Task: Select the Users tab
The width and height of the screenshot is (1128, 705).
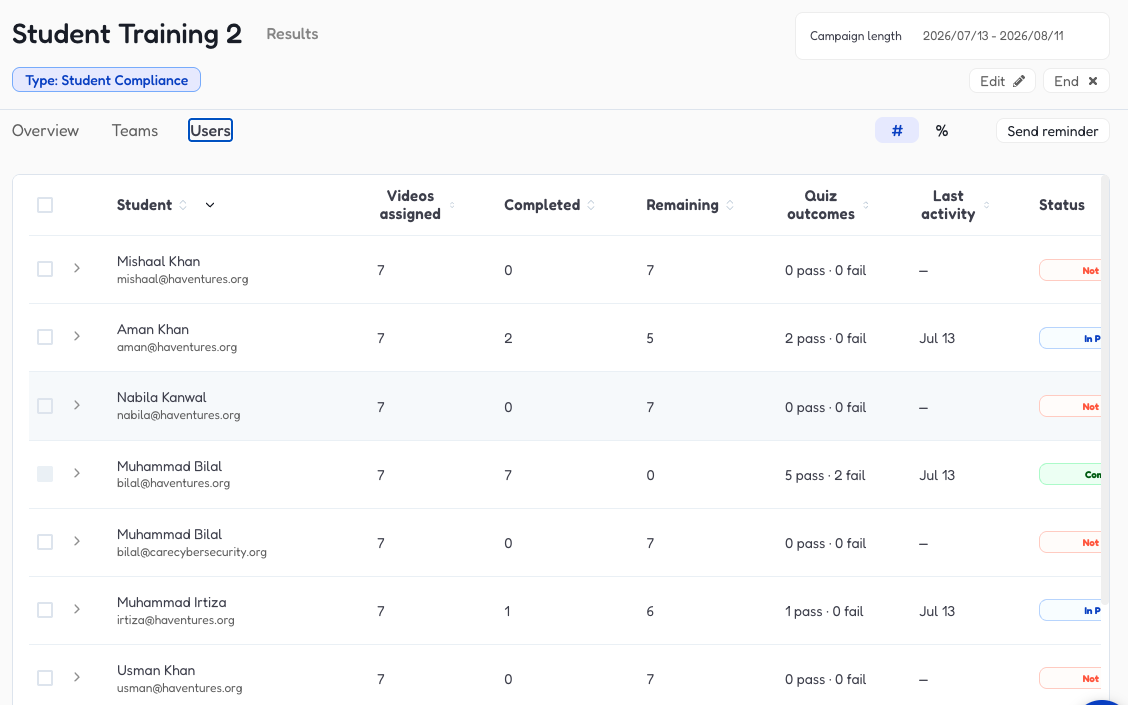Action: [x=210, y=130]
